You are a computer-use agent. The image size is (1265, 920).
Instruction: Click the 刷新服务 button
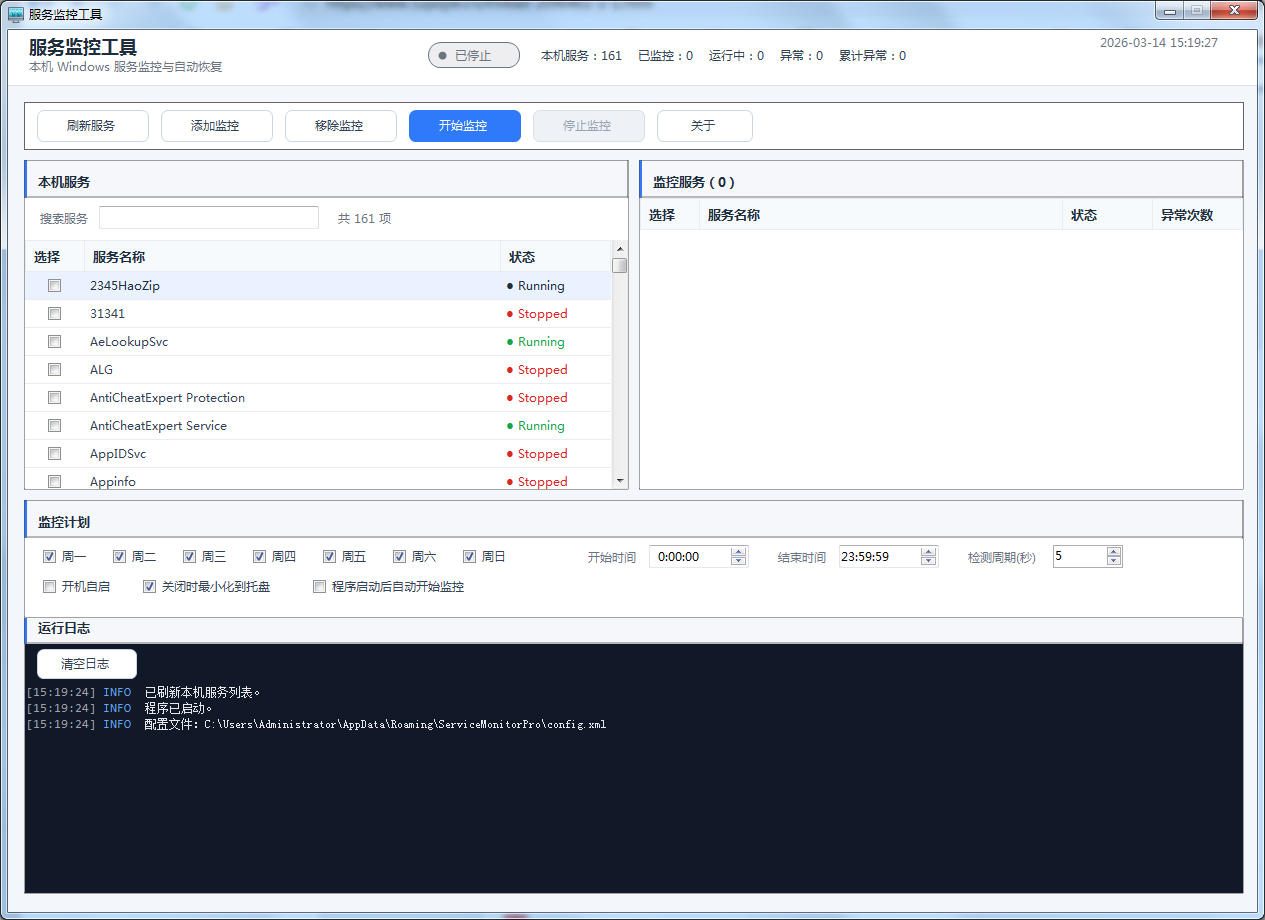92,126
